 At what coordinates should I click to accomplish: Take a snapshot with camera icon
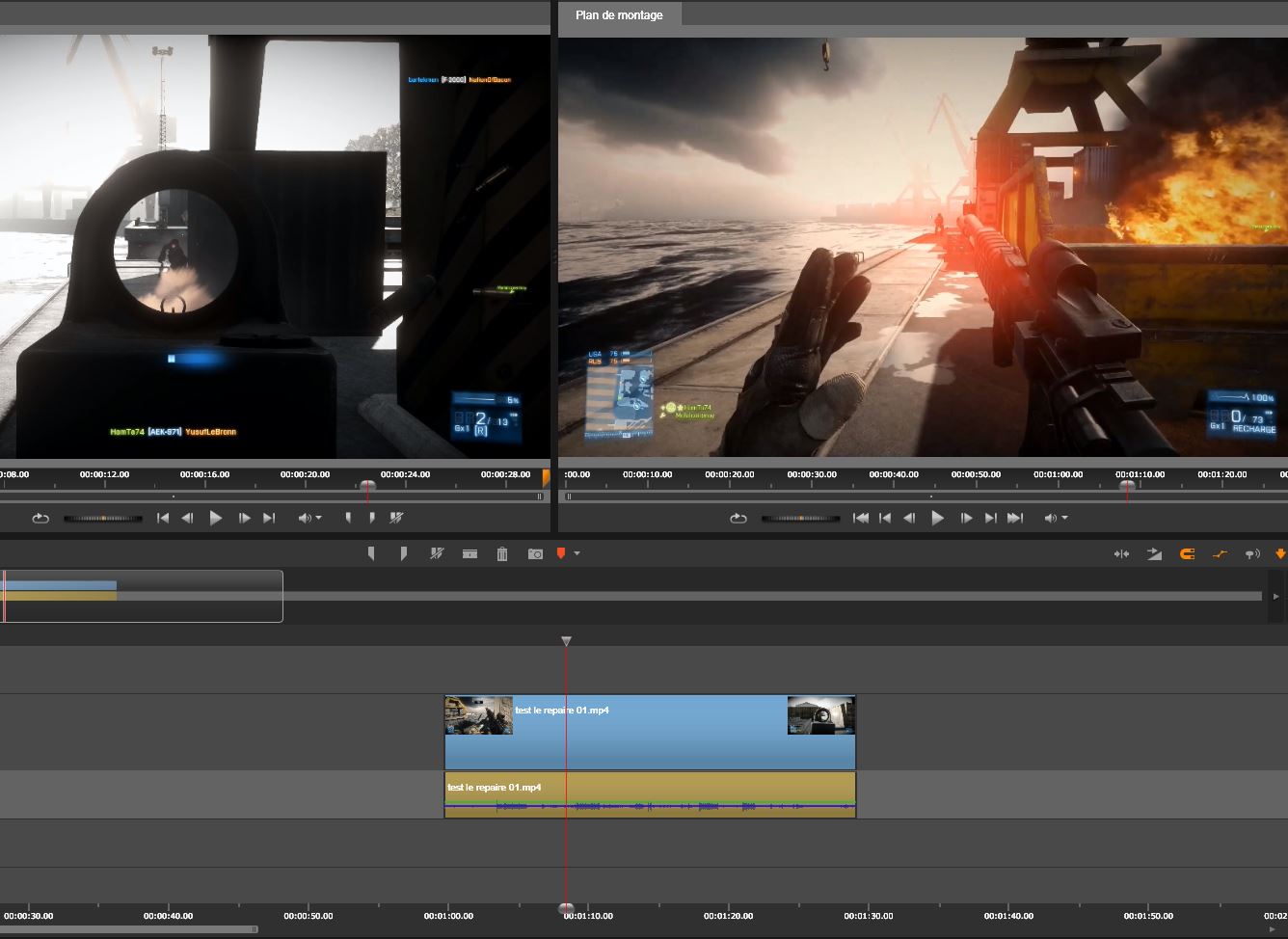[535, 553]
